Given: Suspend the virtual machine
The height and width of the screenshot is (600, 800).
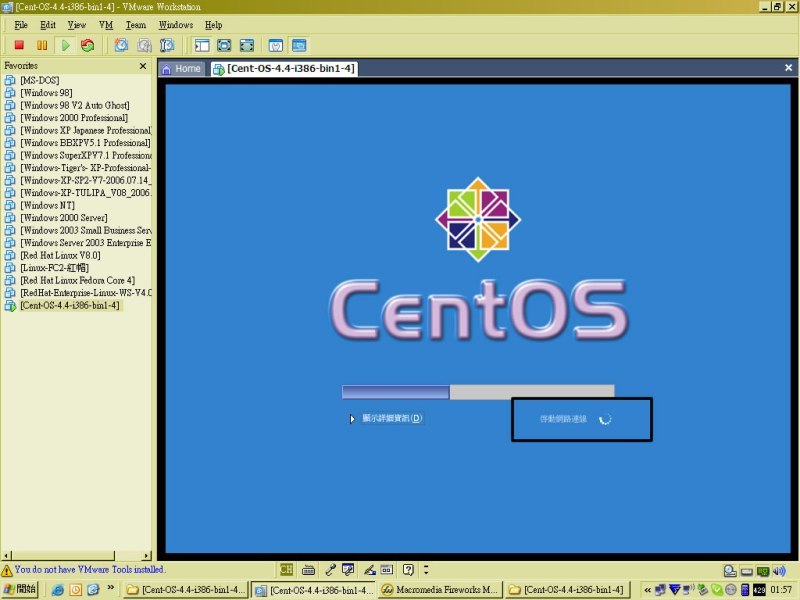Looking at the screenshot, I should [x=42, y=45].
